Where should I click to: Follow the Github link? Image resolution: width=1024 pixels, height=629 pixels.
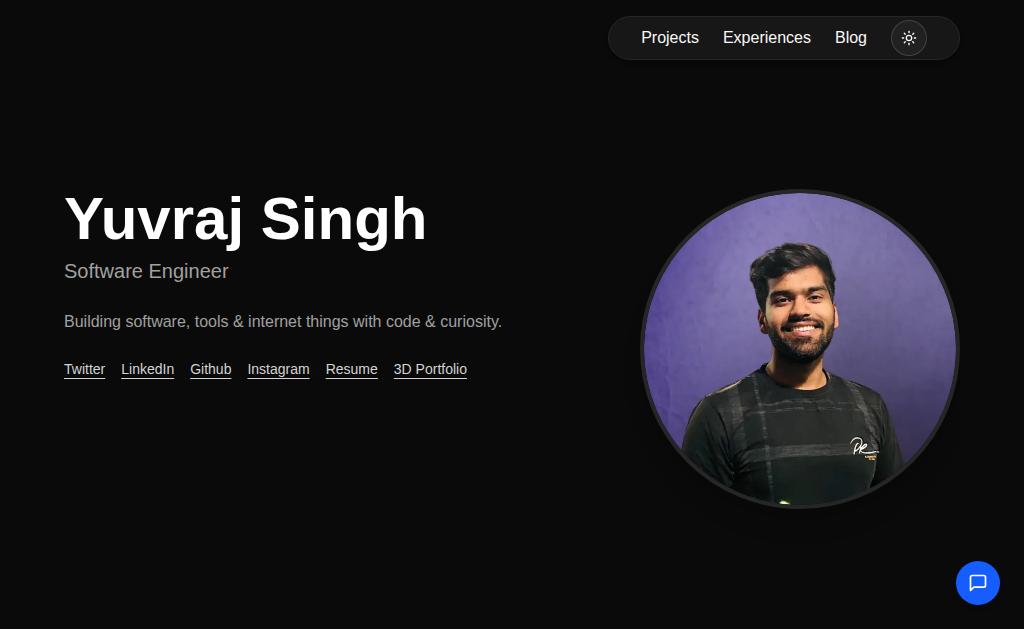pos(210,370)
